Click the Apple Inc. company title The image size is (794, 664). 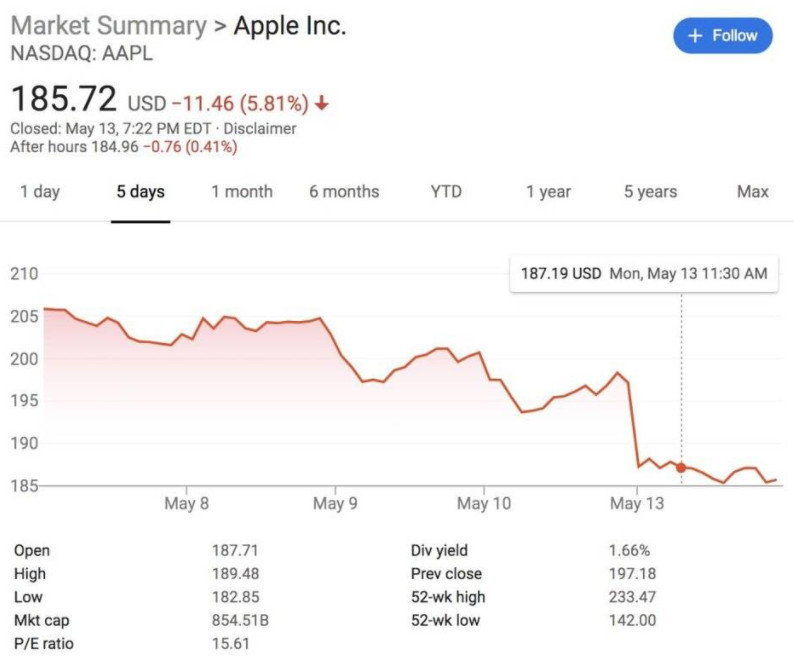click(290, 26)
